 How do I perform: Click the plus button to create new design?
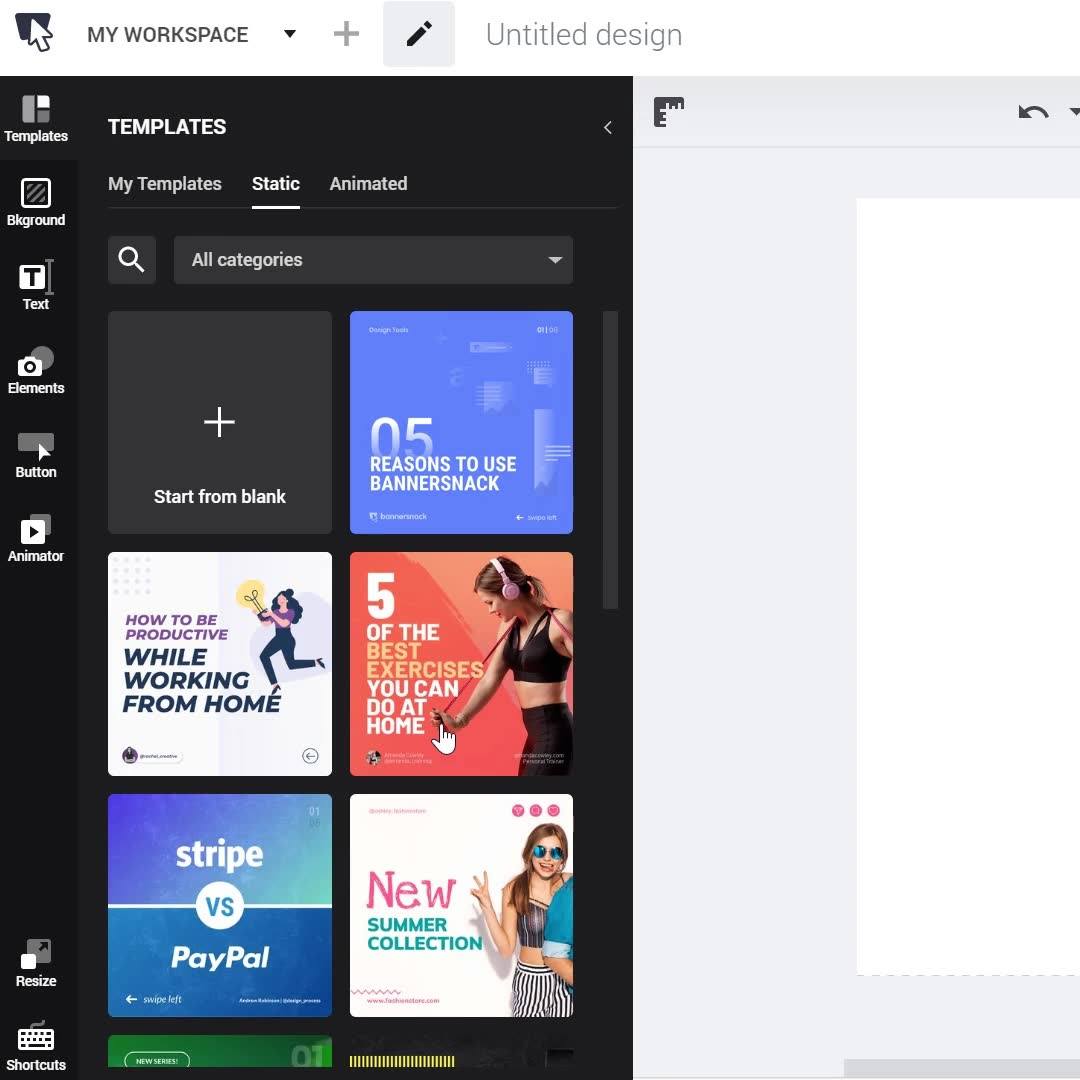346,34
